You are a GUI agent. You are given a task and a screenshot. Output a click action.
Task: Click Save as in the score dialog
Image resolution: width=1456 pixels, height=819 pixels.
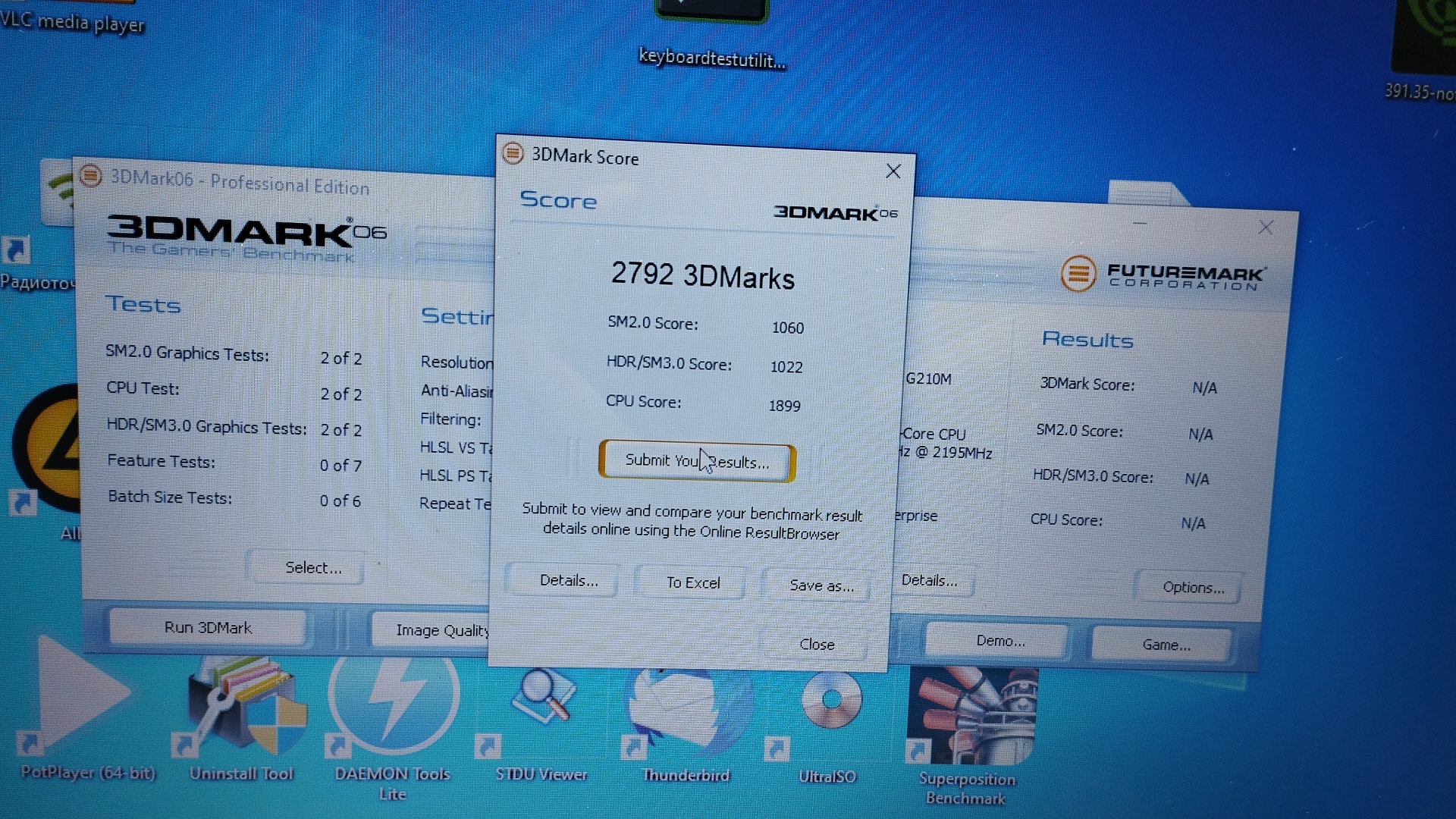[821, 585]
